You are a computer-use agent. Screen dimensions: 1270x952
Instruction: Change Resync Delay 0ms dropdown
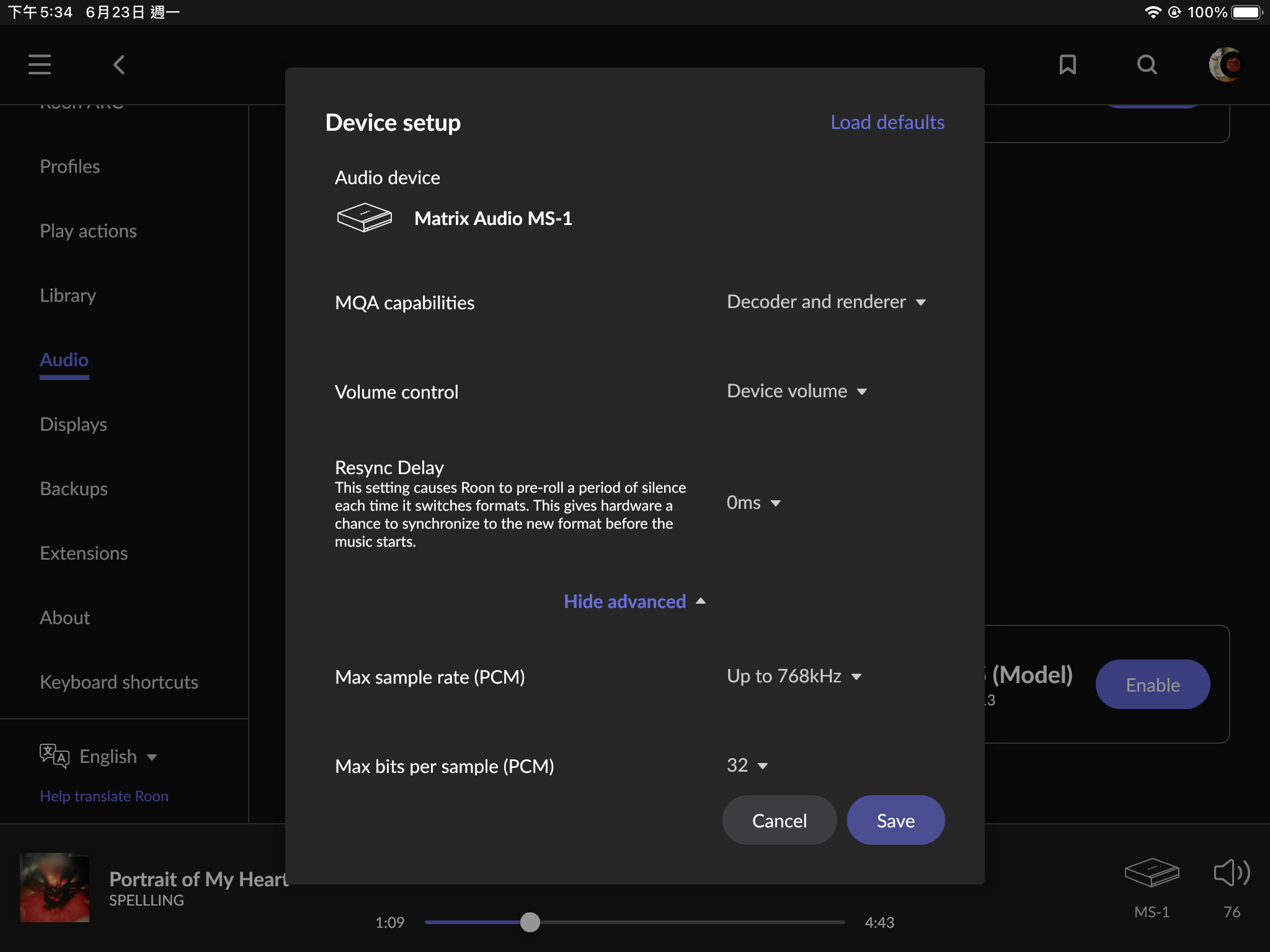(753, 503)
